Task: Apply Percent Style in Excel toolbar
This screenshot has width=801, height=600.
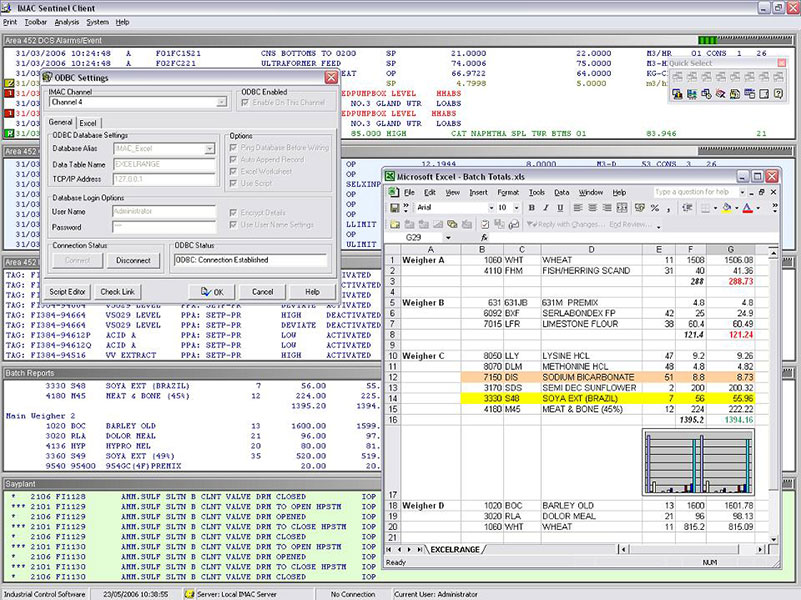Action: (653, 208)
